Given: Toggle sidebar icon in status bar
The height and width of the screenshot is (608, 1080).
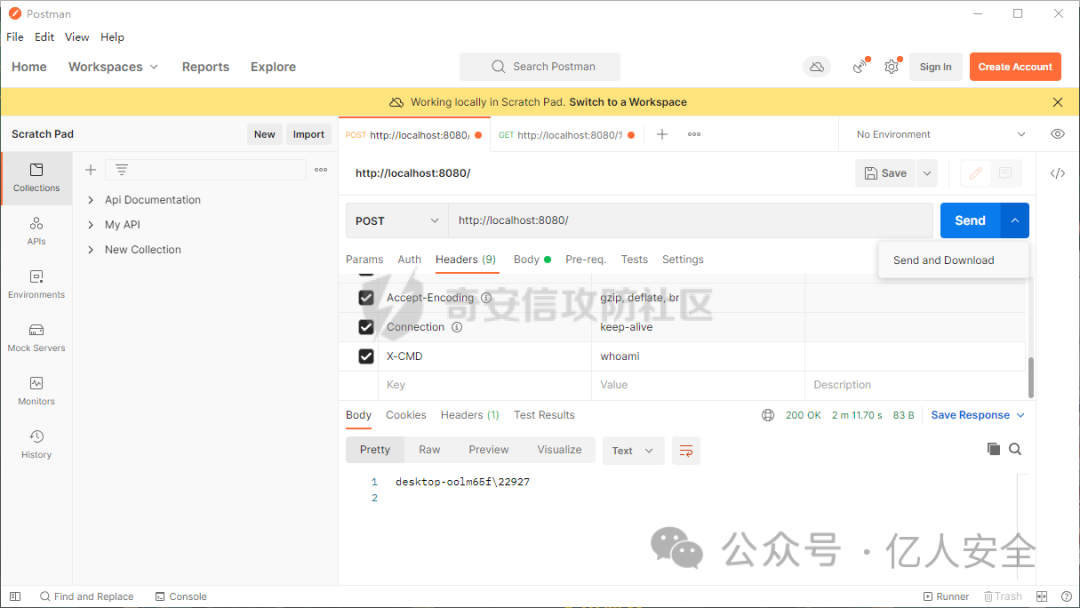Looking at the screenshot, I should pos(15,596).
